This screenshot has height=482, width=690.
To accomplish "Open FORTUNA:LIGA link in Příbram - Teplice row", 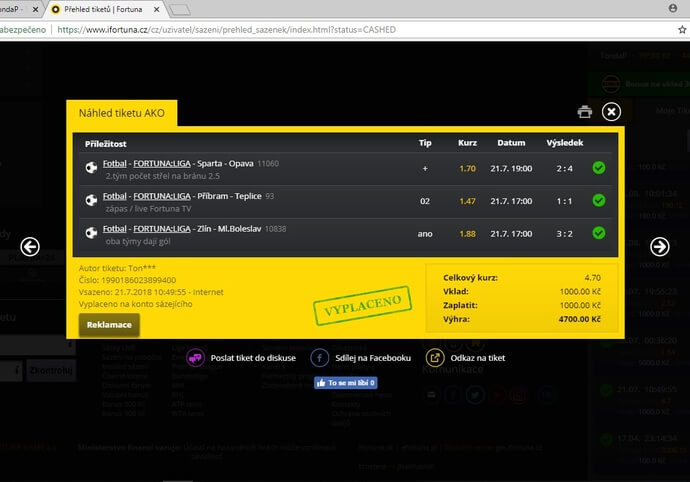I will 162,196.
